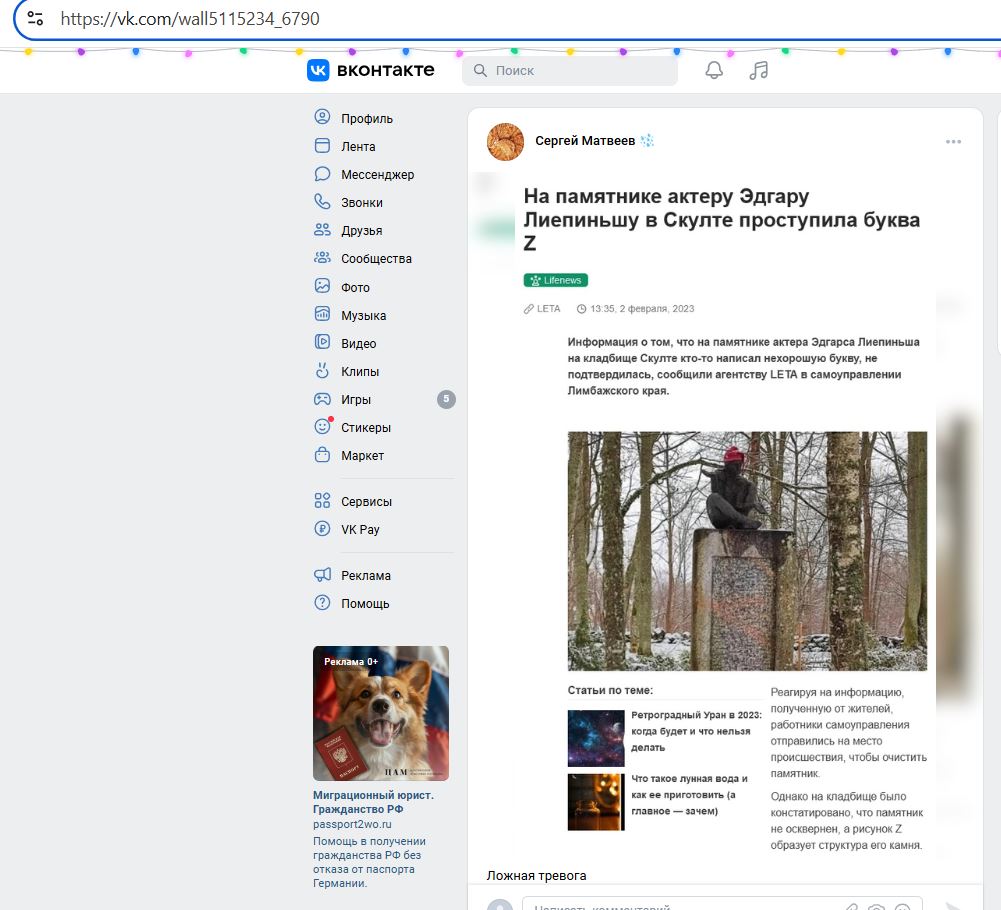The image size is (1001, 910).
Task: Click the LETA source label
Action: pos(542,308)
